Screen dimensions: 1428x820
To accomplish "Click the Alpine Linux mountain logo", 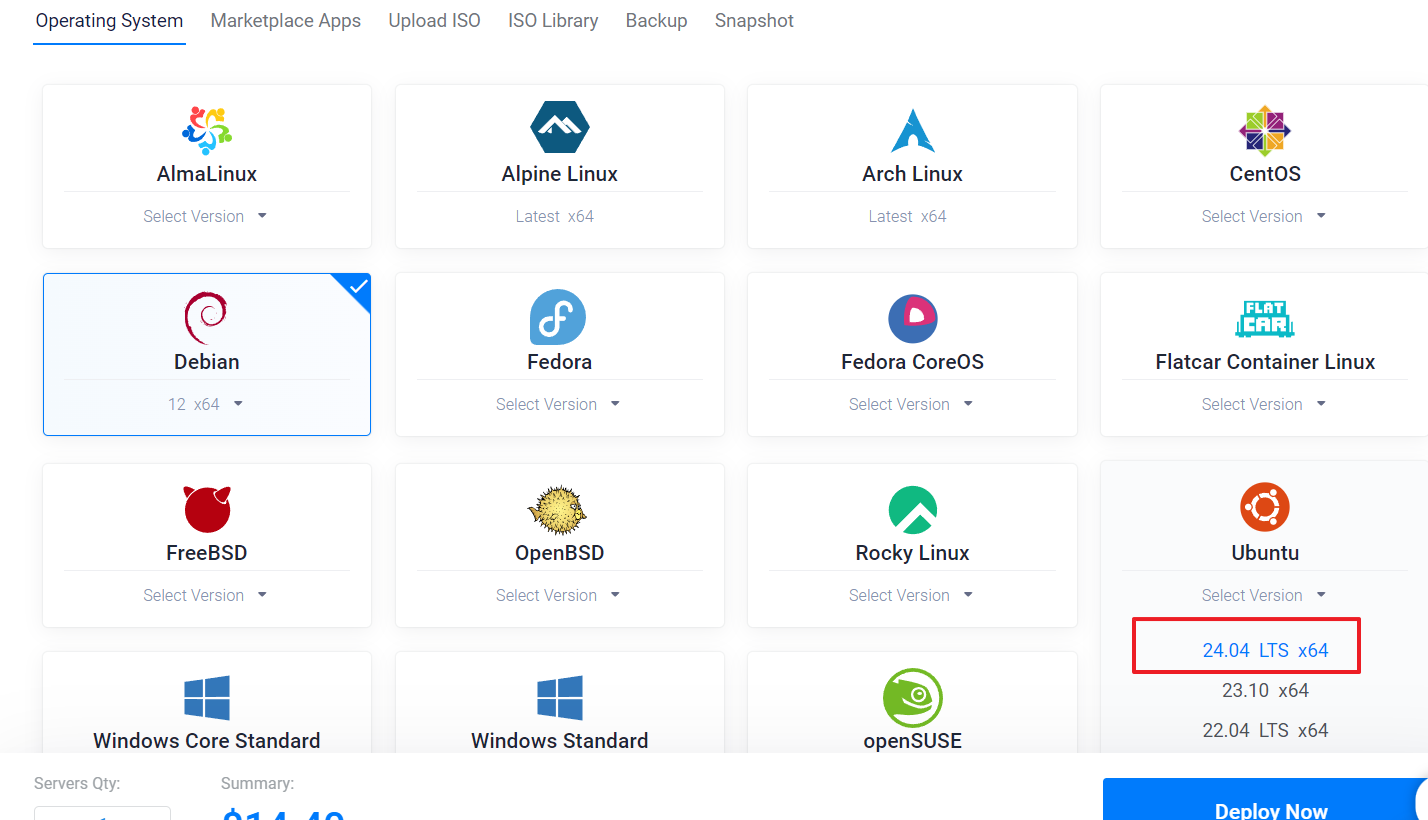I will point(560,127).
